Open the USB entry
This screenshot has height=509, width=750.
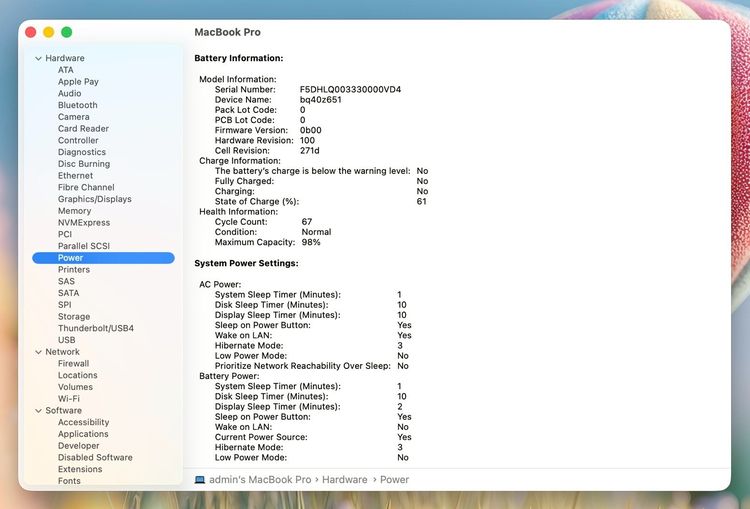coord(66,340)
